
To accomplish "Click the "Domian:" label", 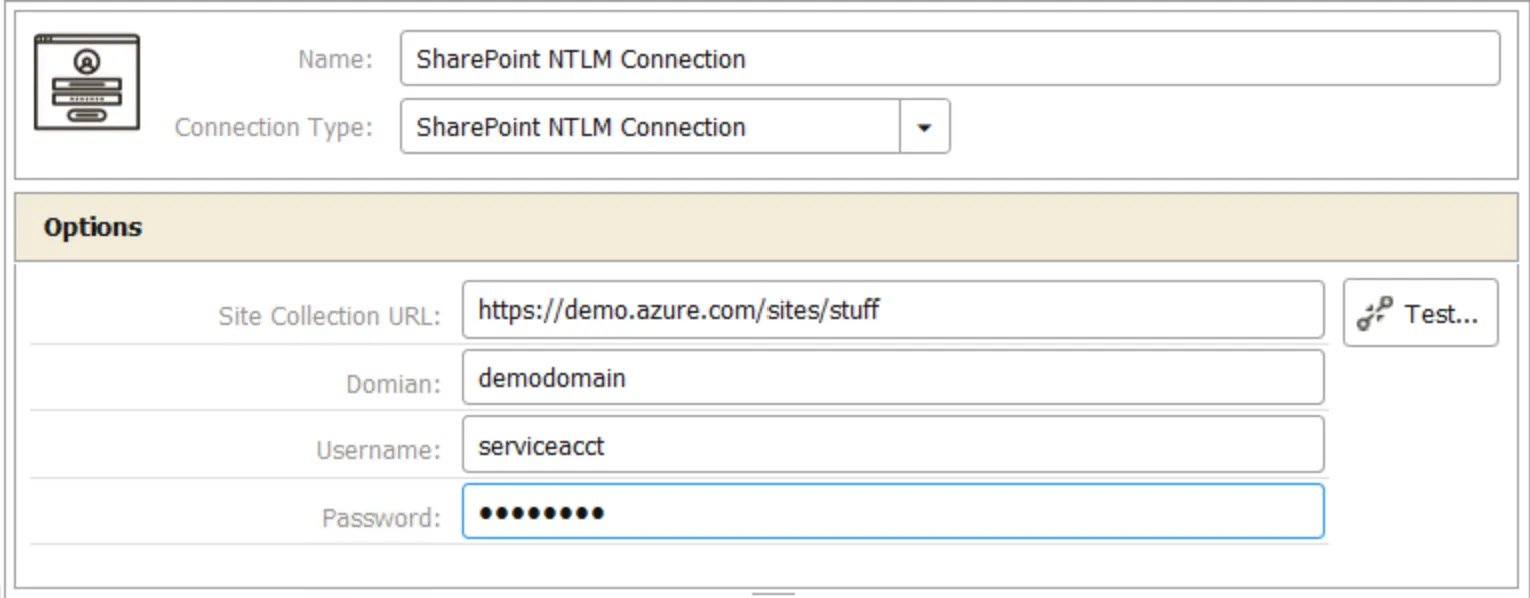I will (x=393, y=384).
